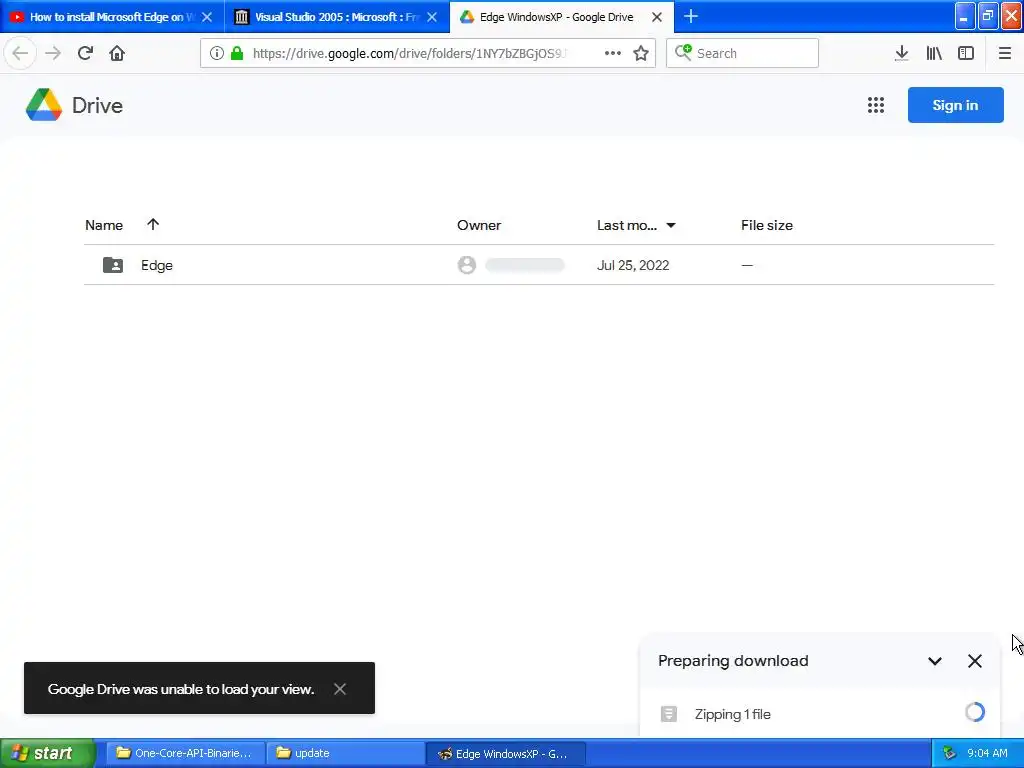Click the File size column header
1024x768 pixels.
point(767,225)
